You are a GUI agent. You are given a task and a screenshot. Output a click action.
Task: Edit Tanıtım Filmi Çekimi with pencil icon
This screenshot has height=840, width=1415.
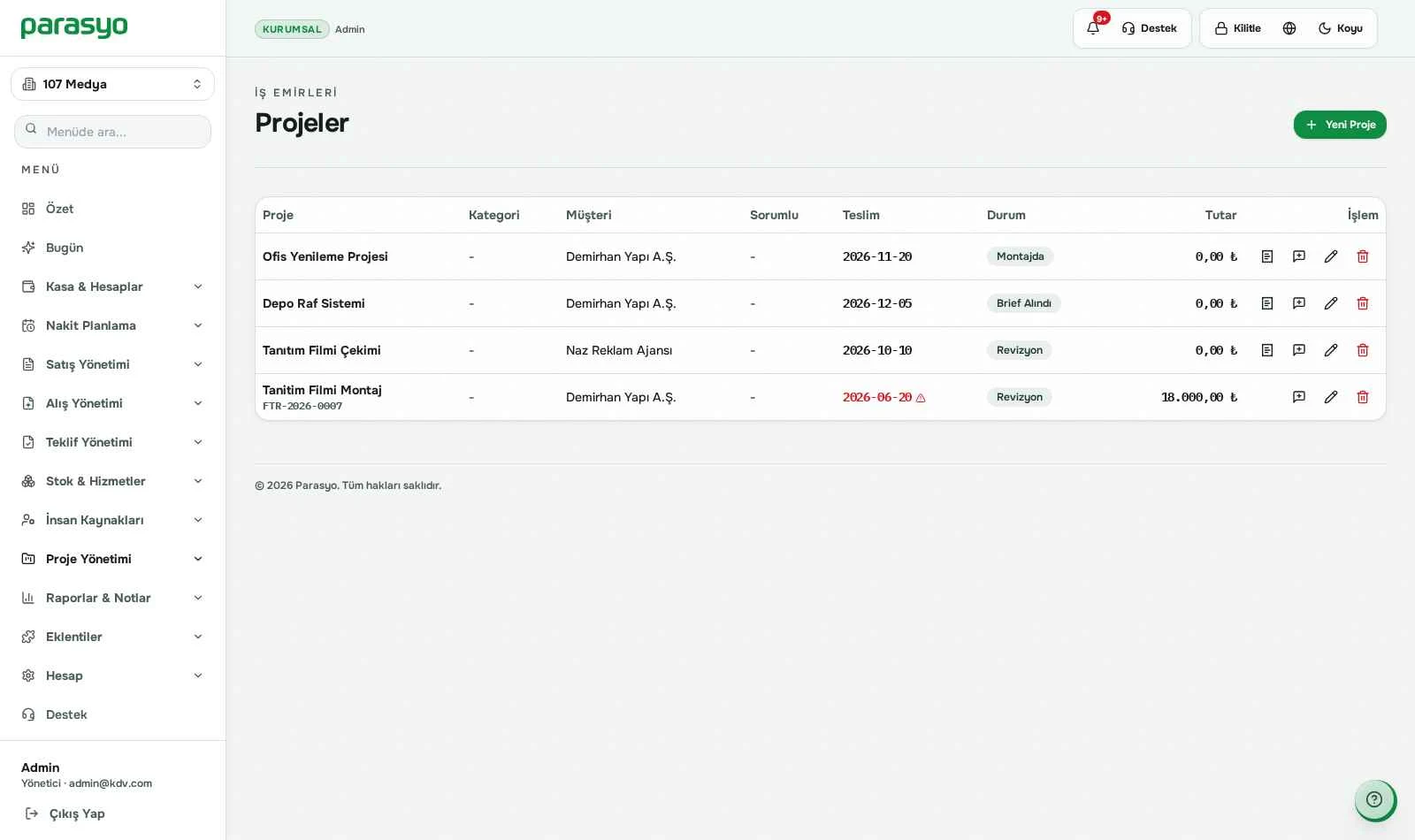(1331, 350)
